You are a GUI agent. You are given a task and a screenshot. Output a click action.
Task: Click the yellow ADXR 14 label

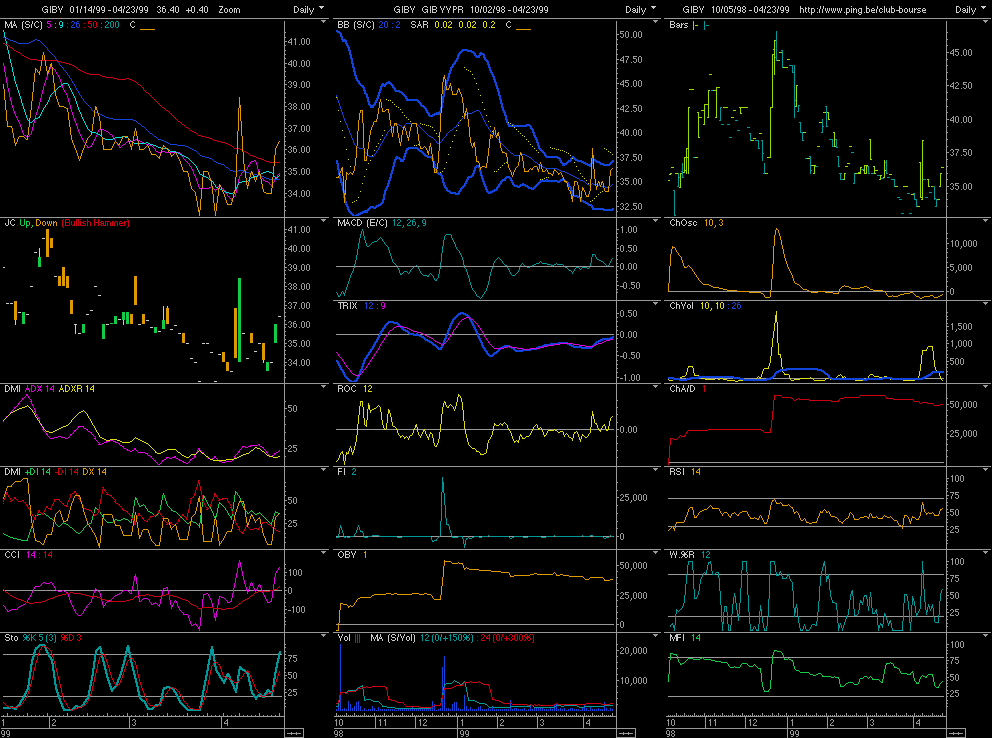point(77,389)
